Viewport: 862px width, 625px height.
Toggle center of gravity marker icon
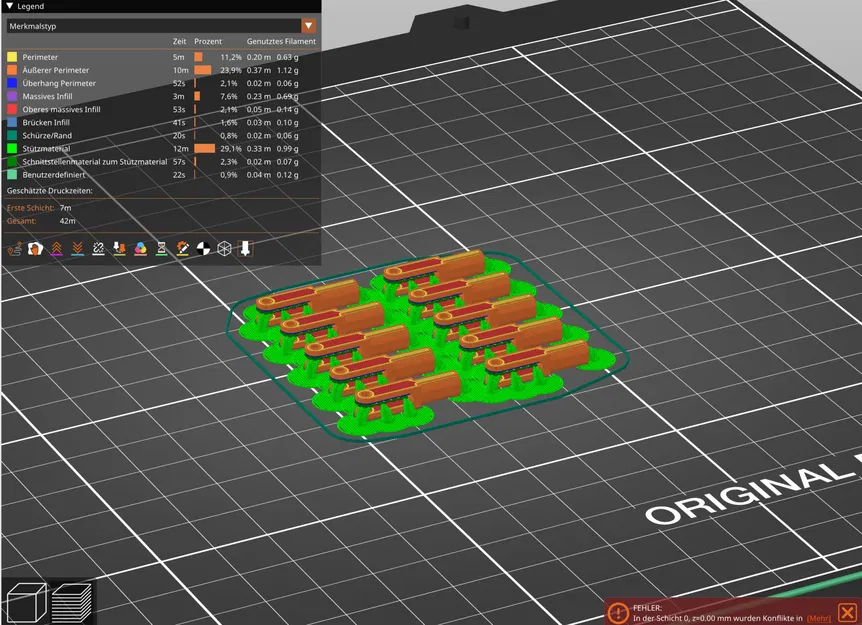click(203, 249)
